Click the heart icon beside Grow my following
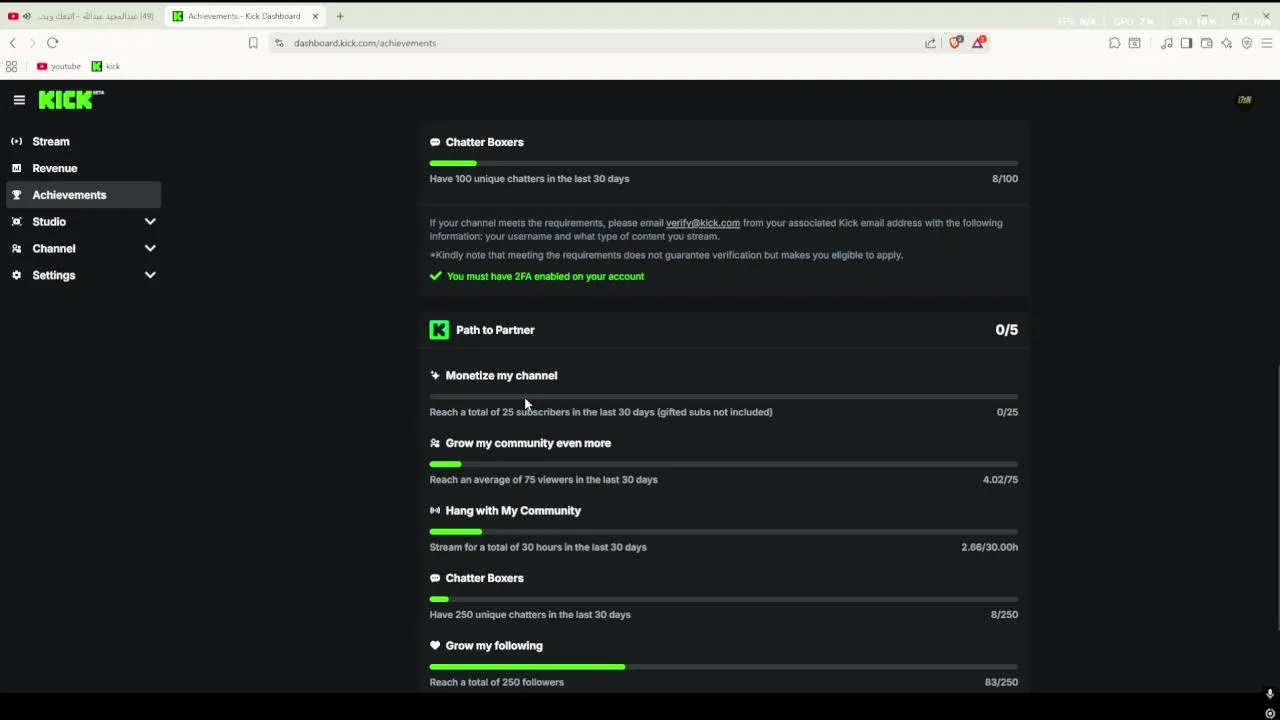 [435, 646]
